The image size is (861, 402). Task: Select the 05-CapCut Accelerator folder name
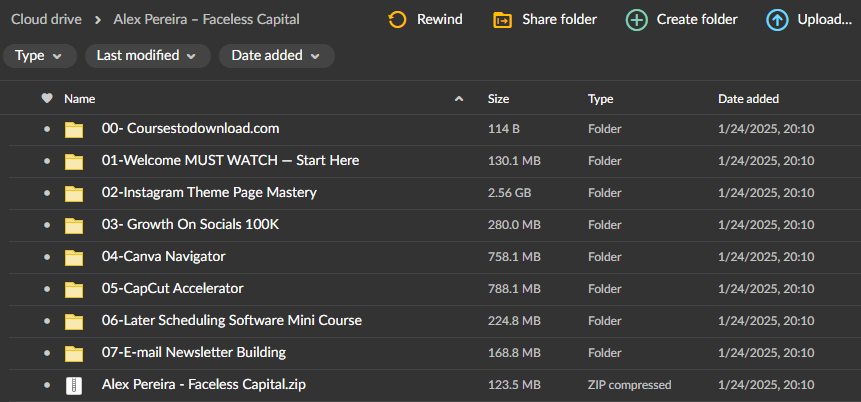[x=173, y=288]
